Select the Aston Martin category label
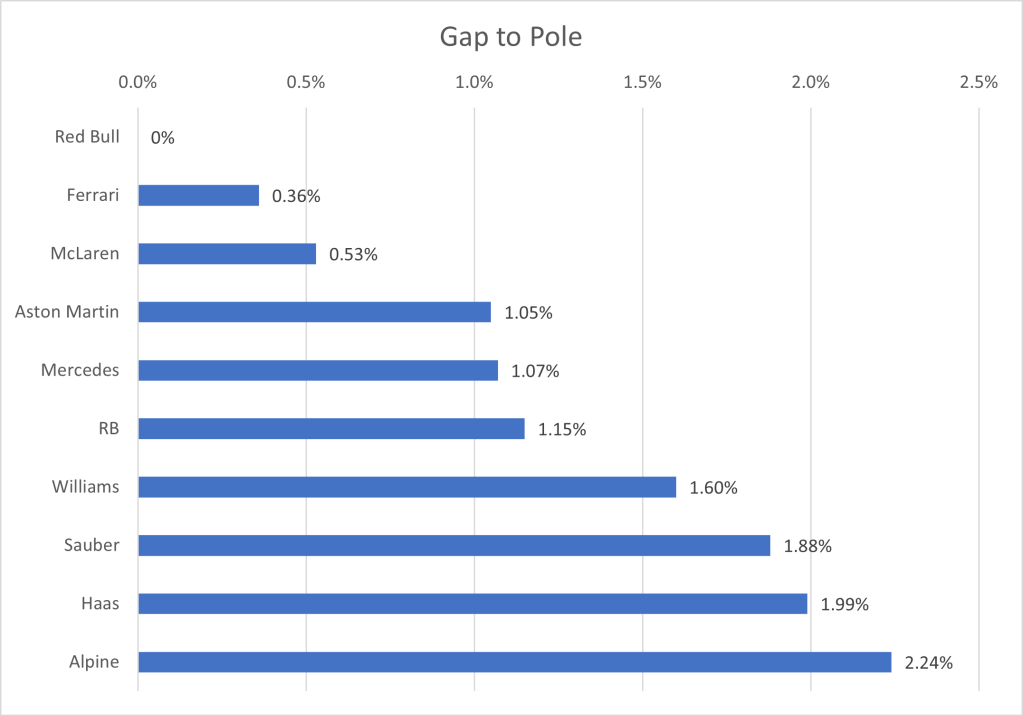Viewport: 1023px width, 716px height. tap(67, 312)
